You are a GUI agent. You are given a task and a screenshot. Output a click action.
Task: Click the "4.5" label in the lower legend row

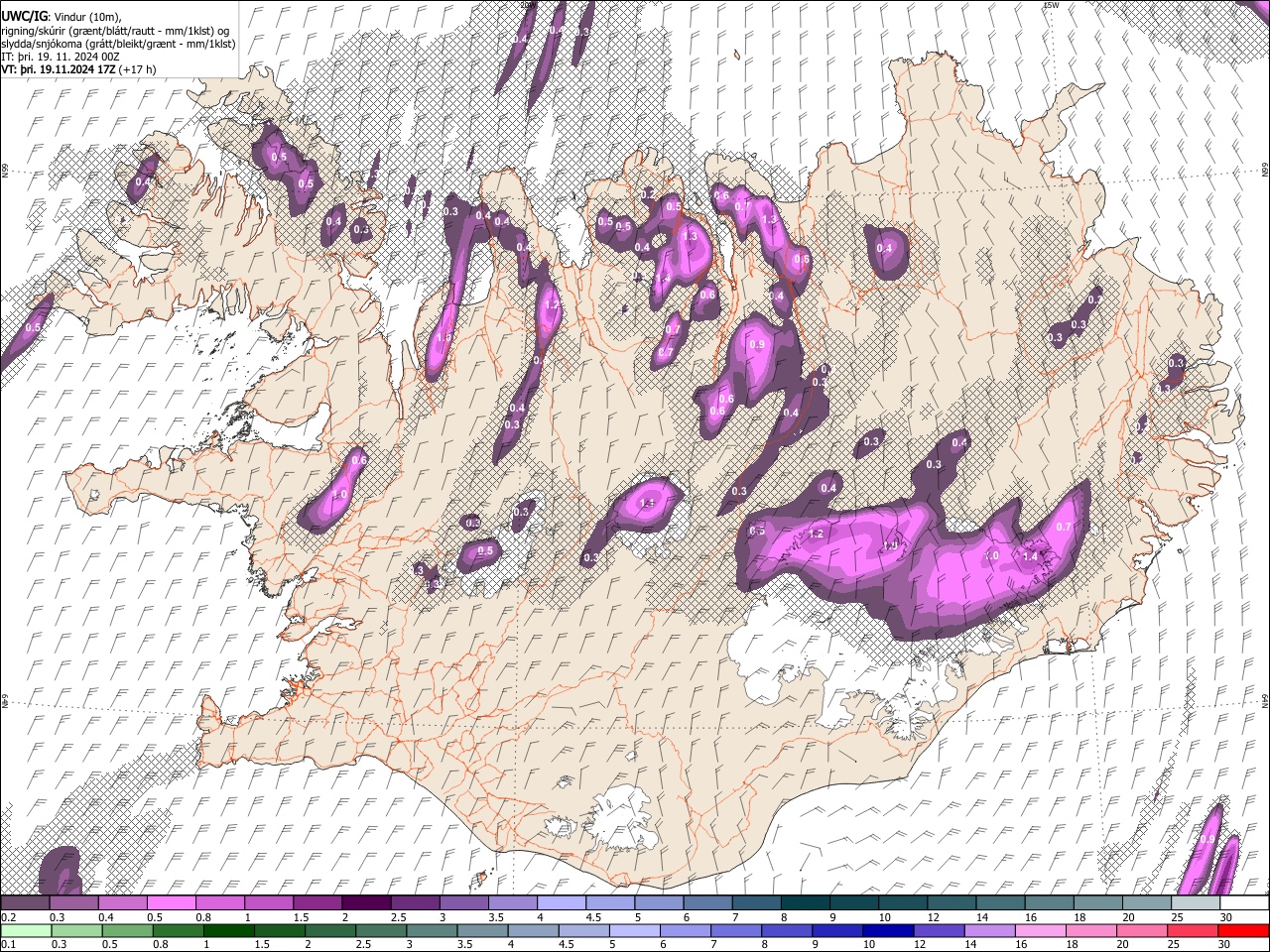(x=567, y=944)
